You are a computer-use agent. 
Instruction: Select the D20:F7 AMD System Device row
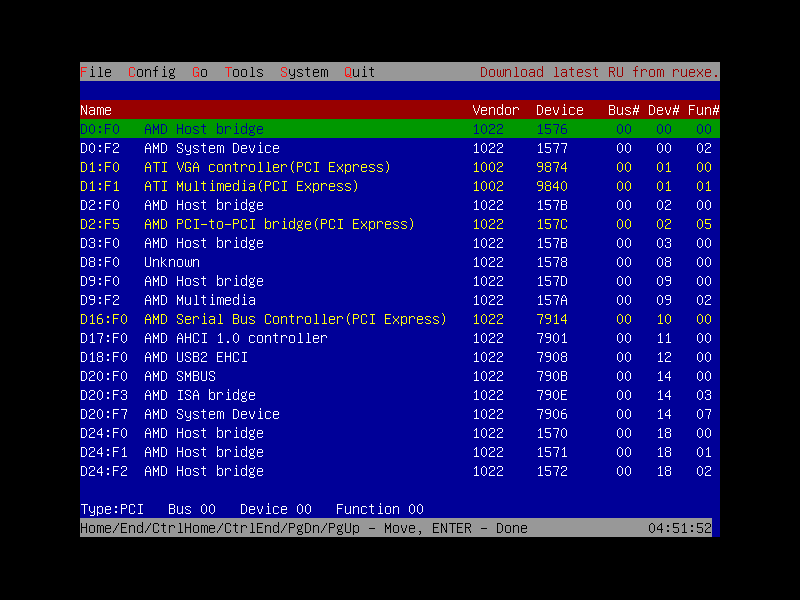click(400, 414)
